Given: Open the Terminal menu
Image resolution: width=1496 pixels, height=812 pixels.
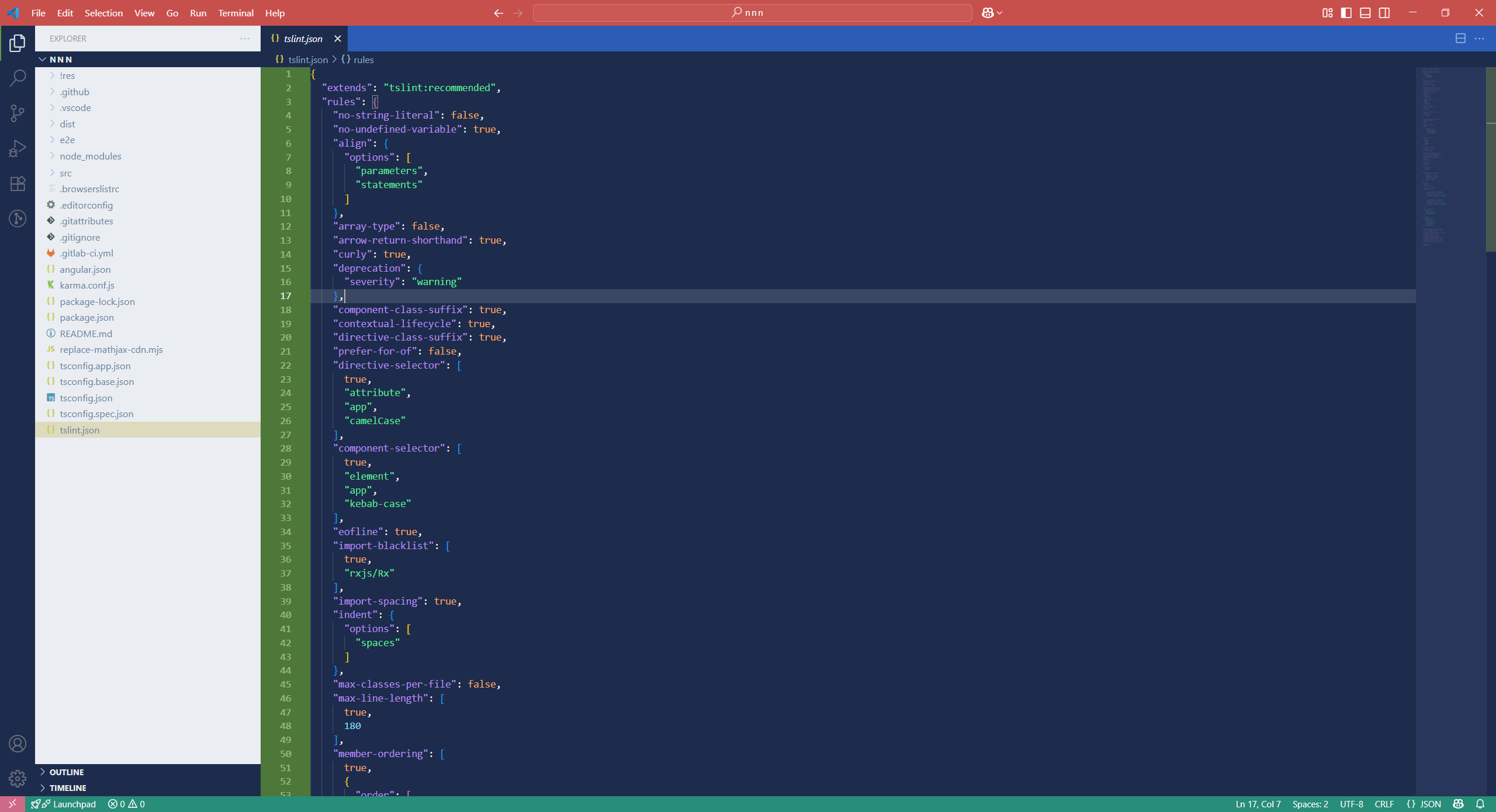Looking at the screenshot, I should click(x=236, y=13).
